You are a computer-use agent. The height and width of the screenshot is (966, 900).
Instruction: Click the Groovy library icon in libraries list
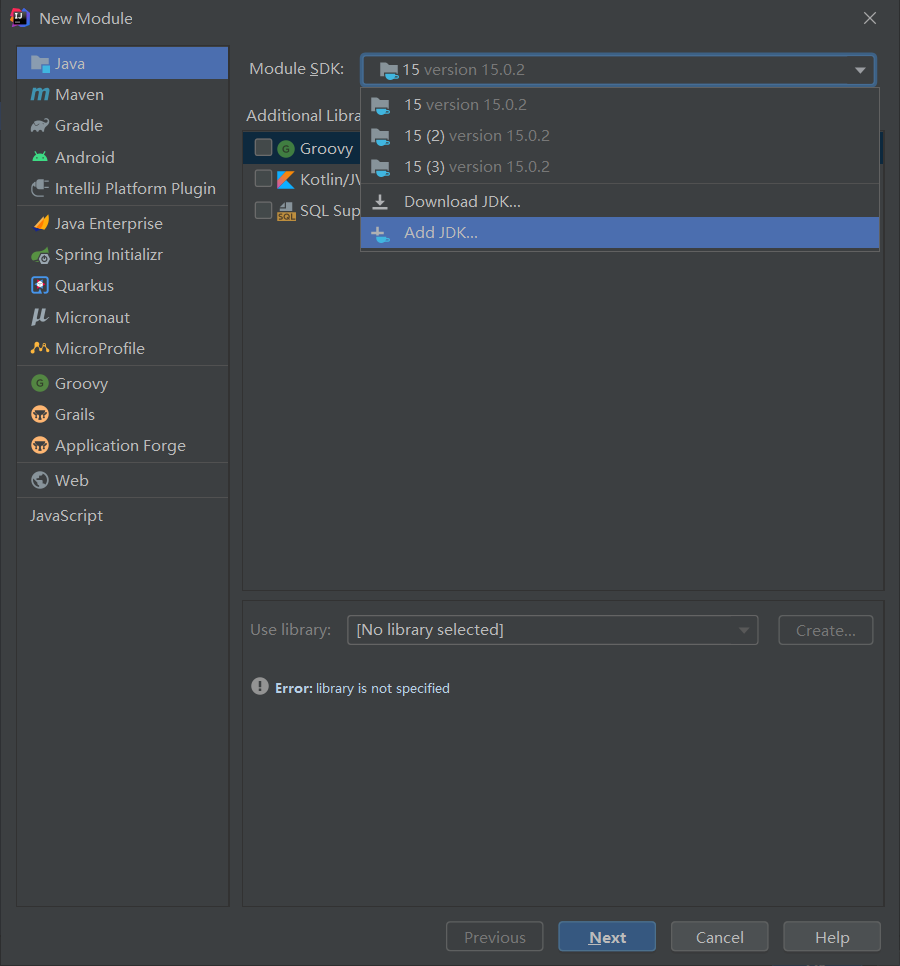286,148
